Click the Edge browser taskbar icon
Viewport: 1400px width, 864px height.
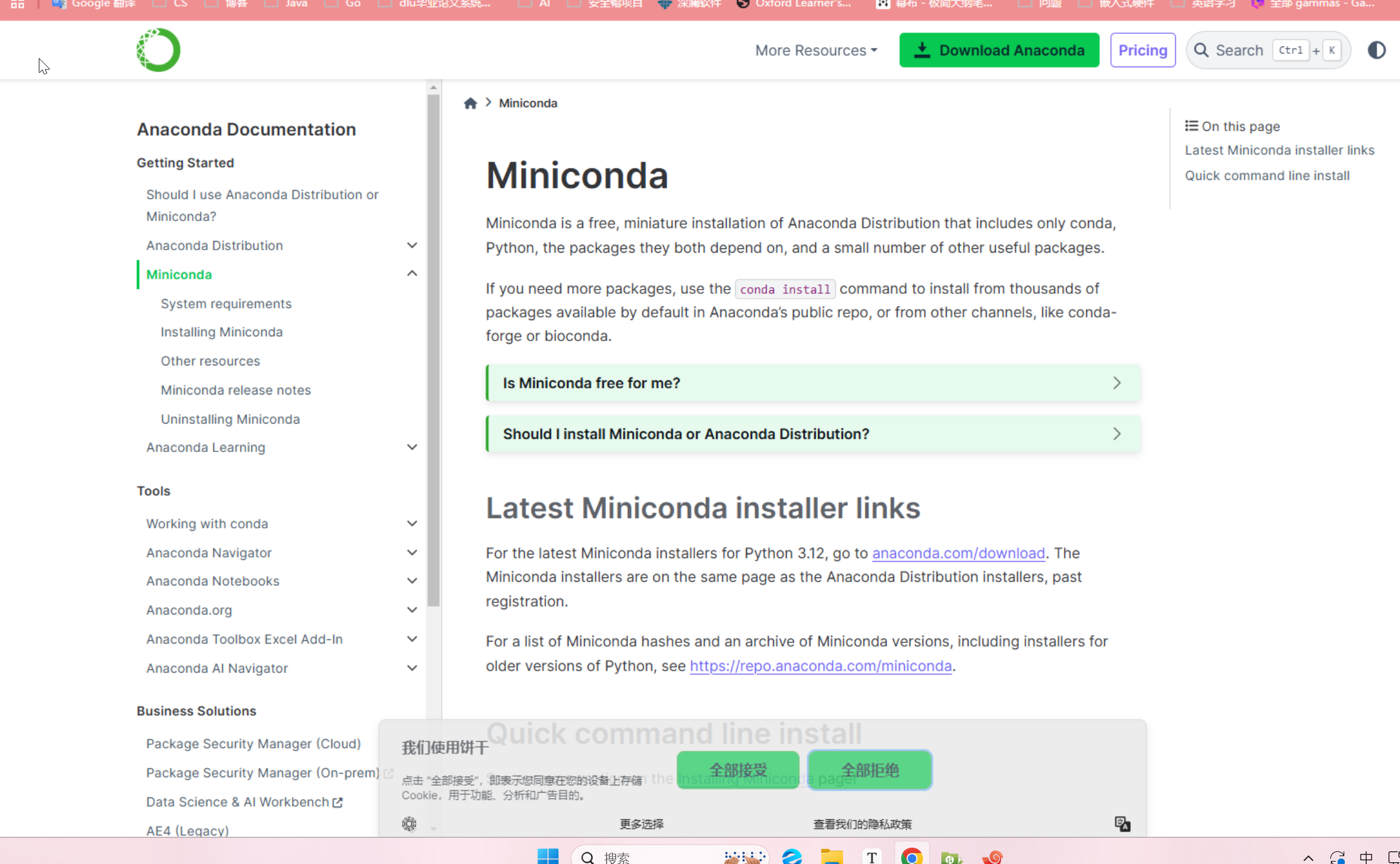(792, 856)
